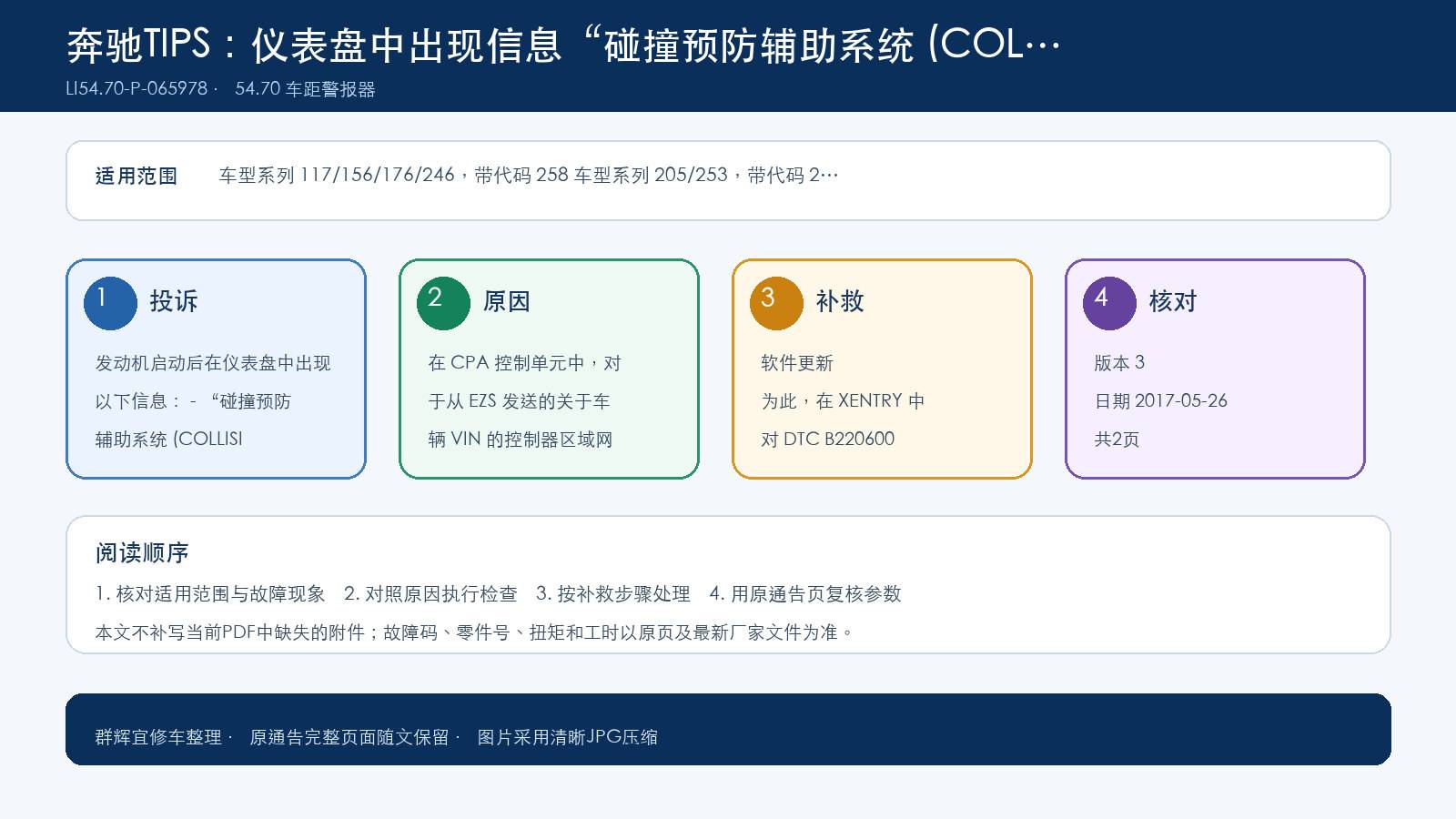The image size is (1456, 819).
Task: Click the 软件更新 line
Action: coord(797,363)
